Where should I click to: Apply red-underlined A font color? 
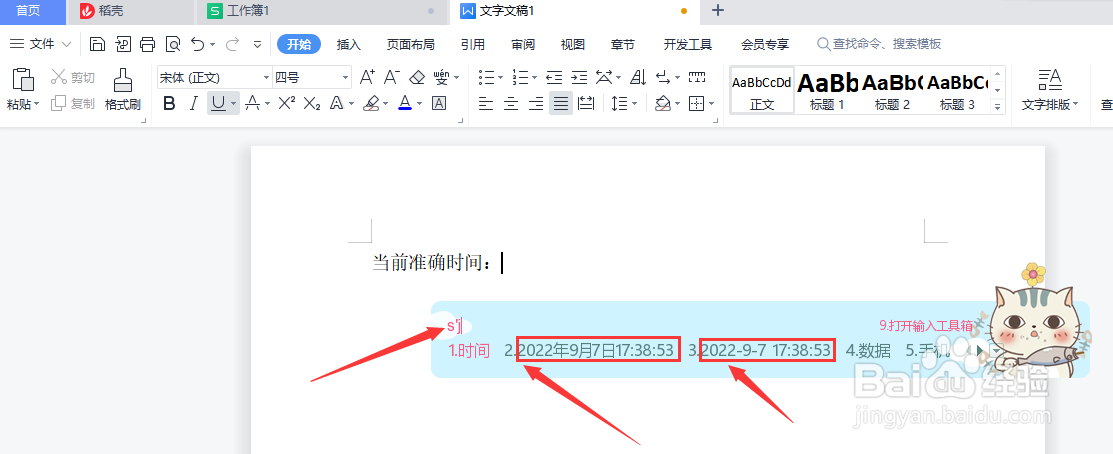pyautogui.click(x=405, y=104)
